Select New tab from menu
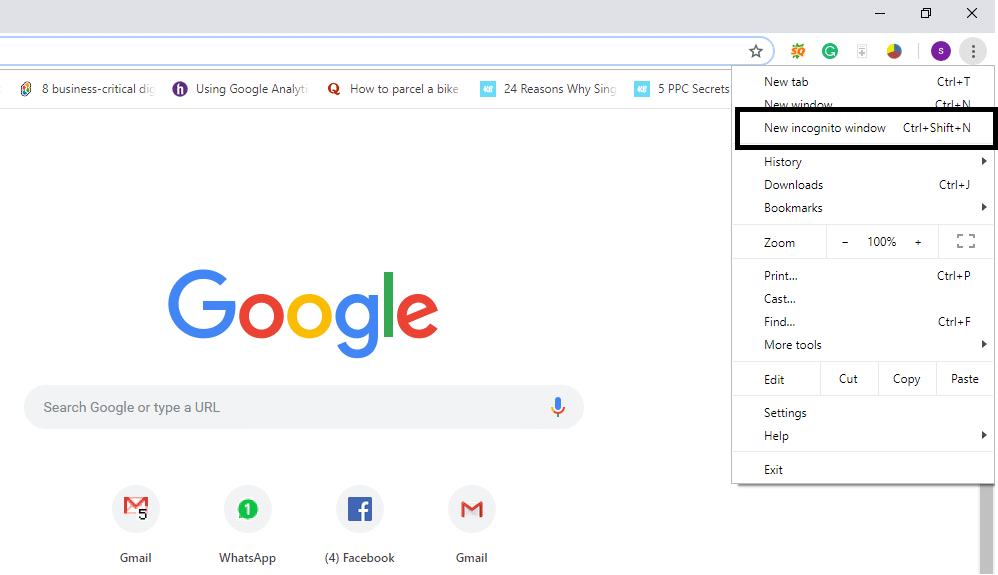The height and width of the screenshot is (575, 998). [x=863, y=82]
